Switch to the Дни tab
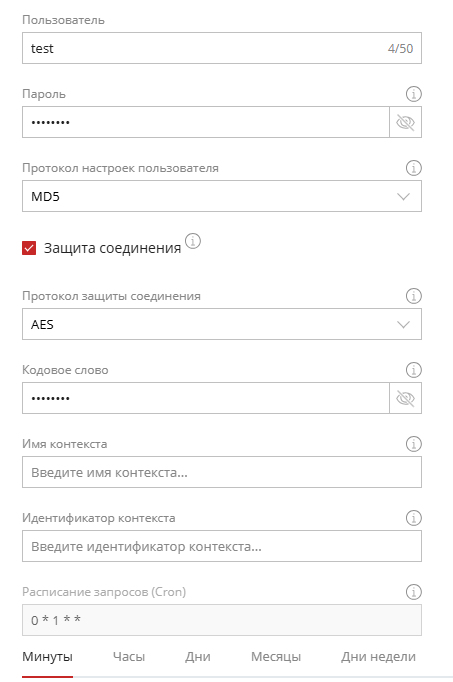 [198, 657]
